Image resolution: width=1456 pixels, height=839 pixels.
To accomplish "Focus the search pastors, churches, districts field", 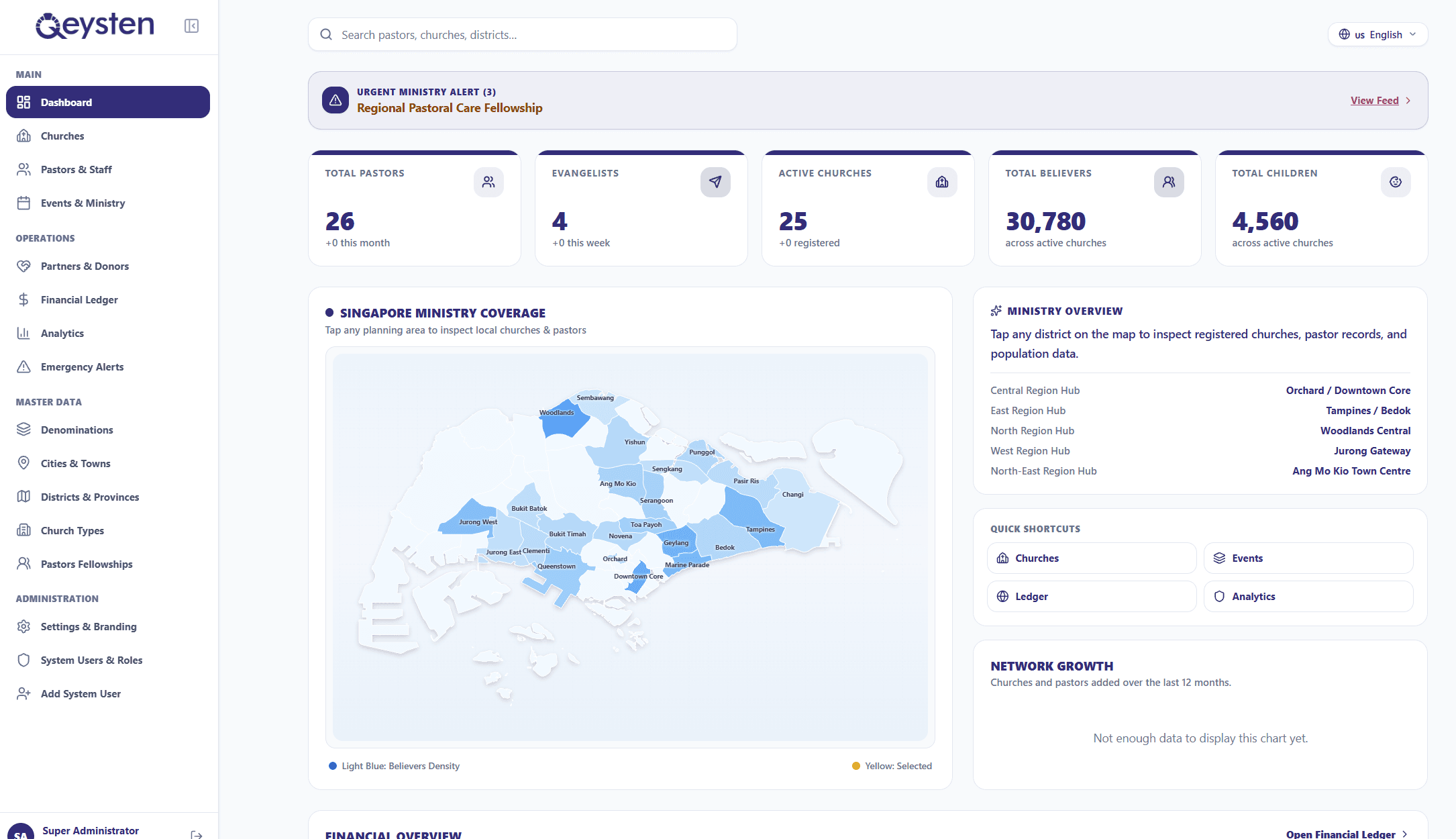I will (x=523, y=34).
